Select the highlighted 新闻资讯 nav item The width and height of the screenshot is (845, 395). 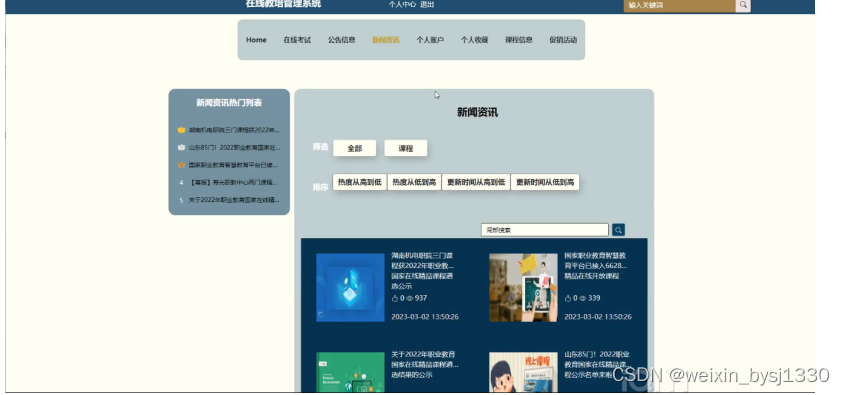pos(385,40)
